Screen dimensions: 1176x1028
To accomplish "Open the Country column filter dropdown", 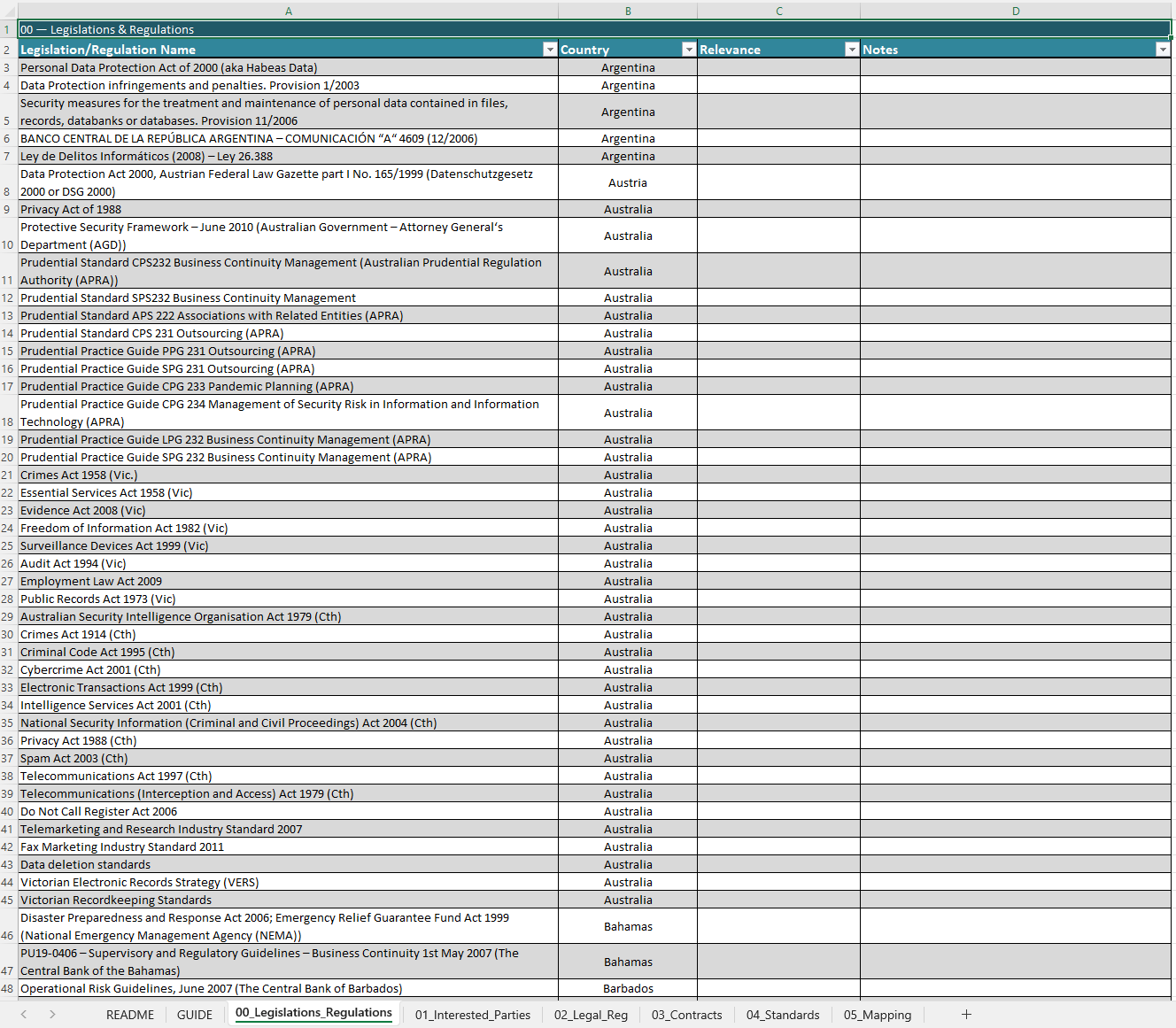I will (688, 50).
